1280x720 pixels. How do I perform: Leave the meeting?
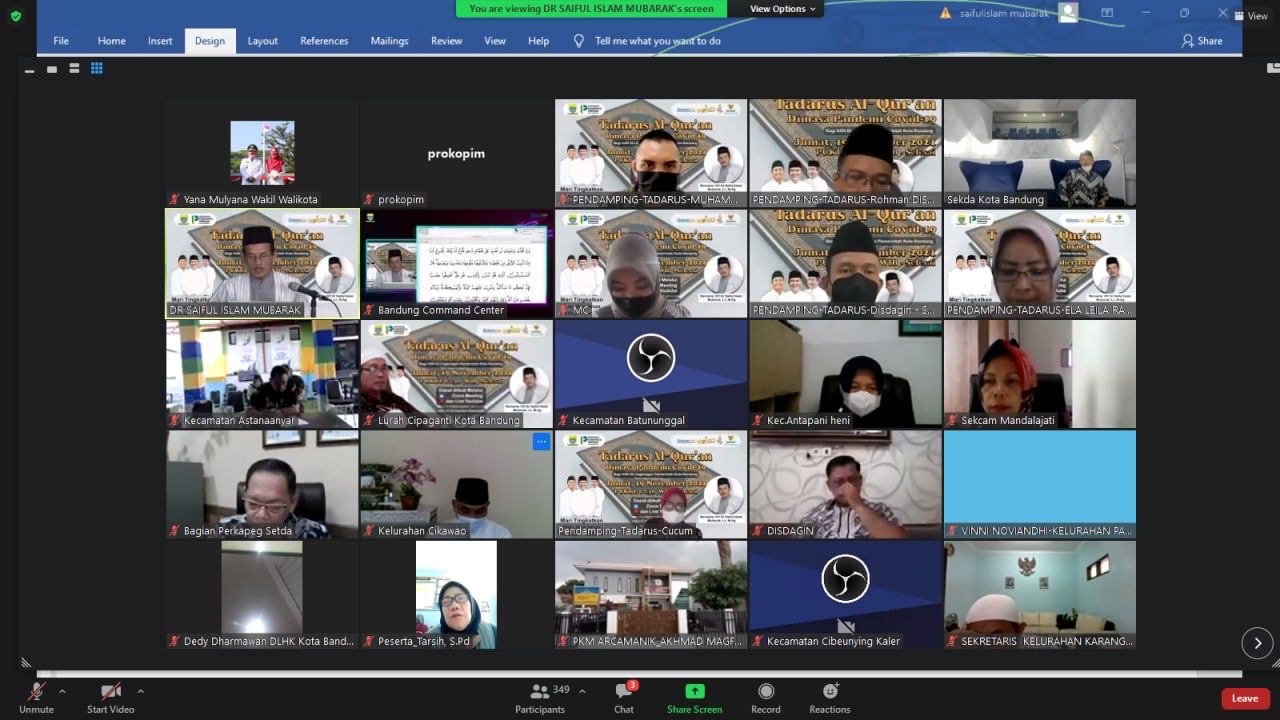(1245, 698)
